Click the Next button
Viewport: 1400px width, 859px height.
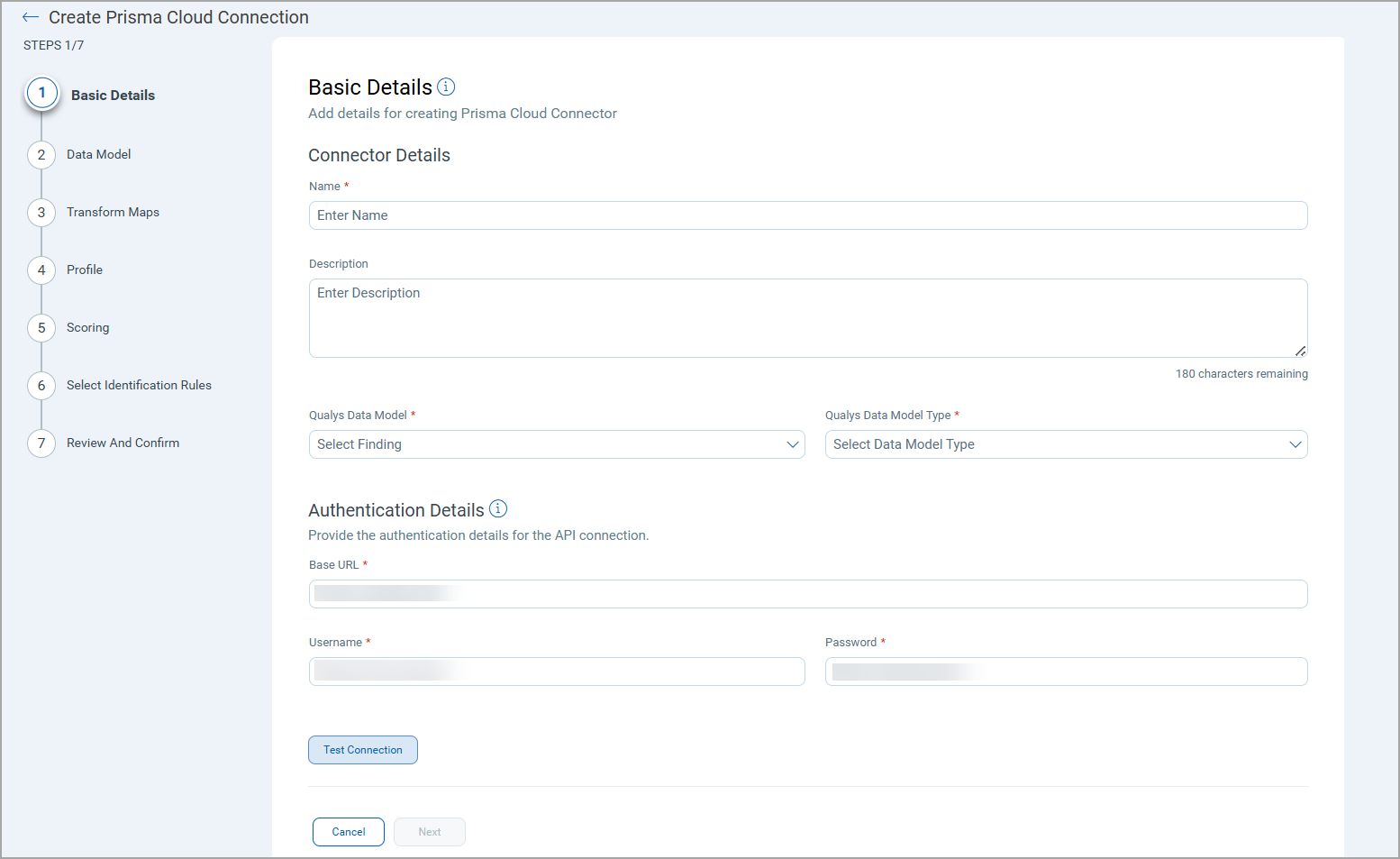(430, 832)
